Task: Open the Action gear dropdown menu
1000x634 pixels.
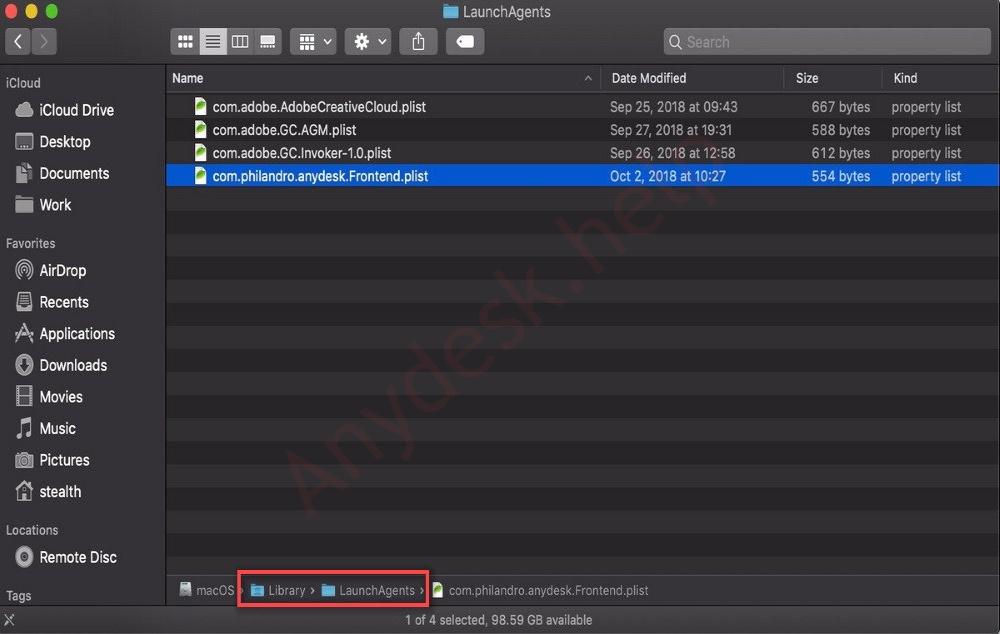Action: [367, 42]
